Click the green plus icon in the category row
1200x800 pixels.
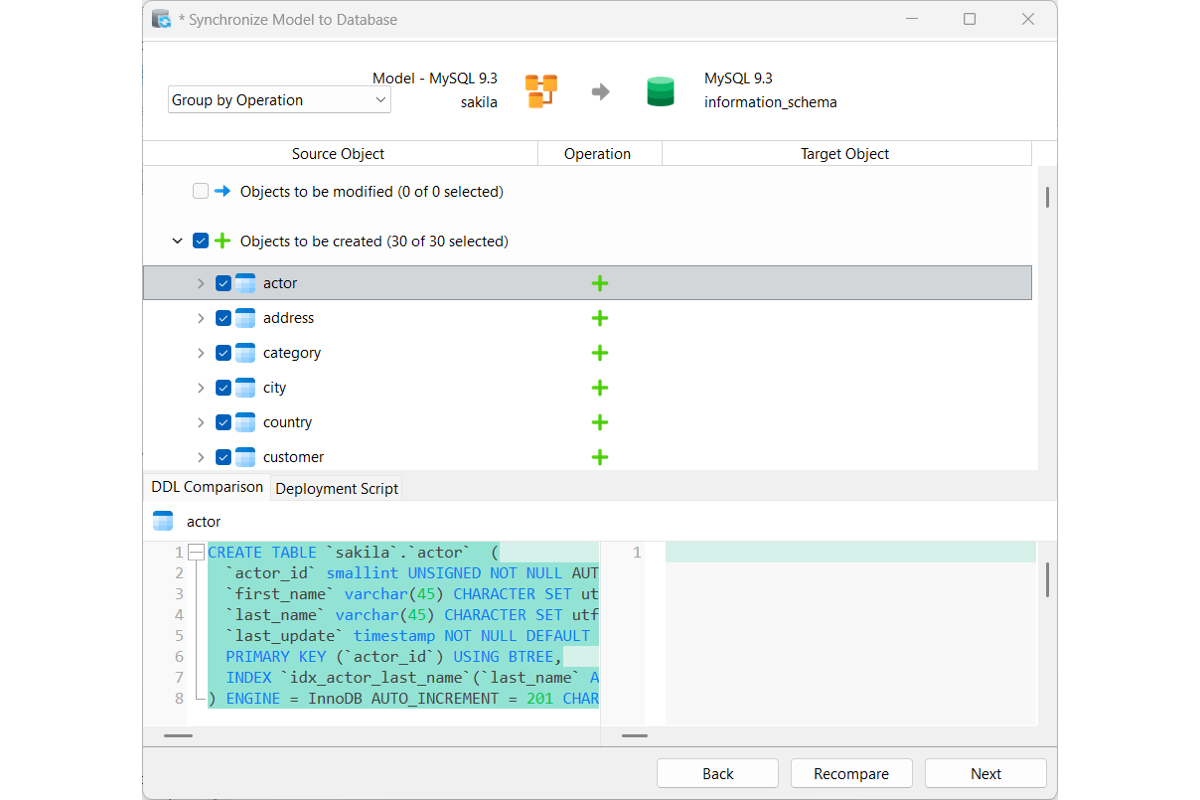(600, 353)
